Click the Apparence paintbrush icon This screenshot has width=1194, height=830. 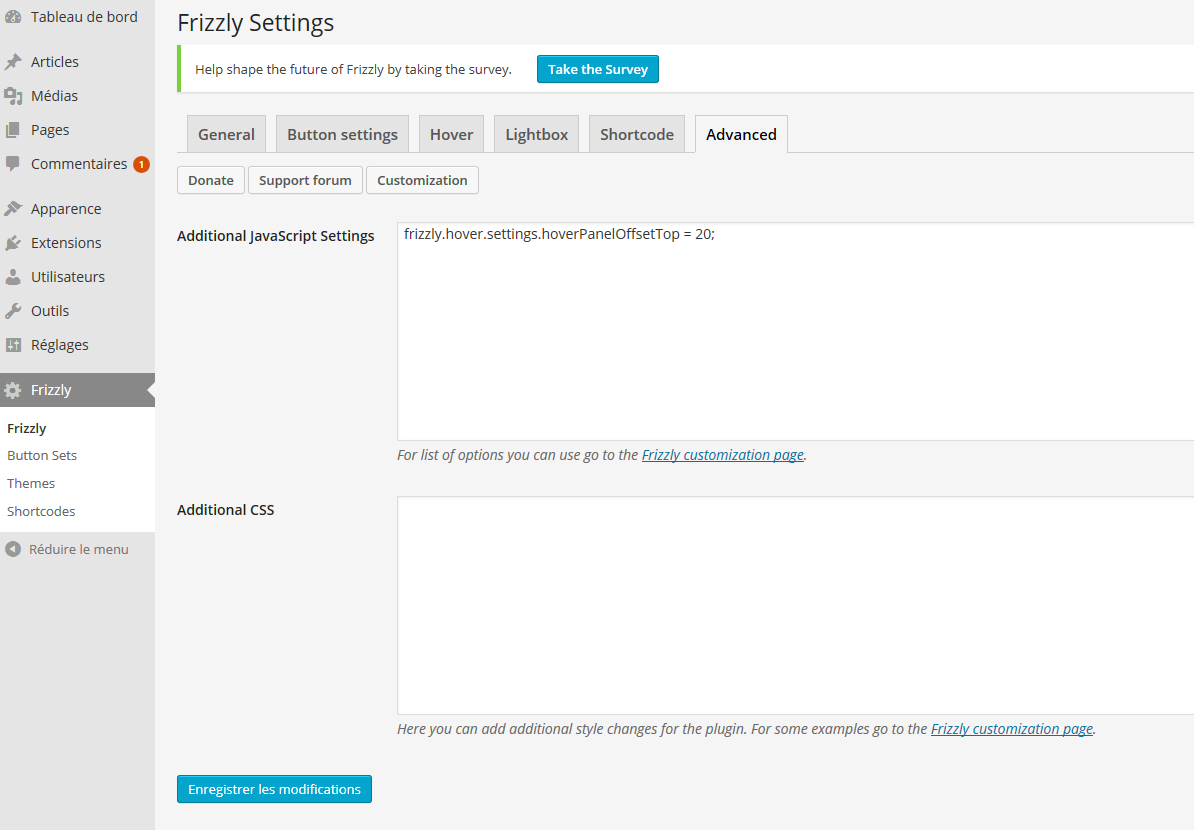coord(13,209)
